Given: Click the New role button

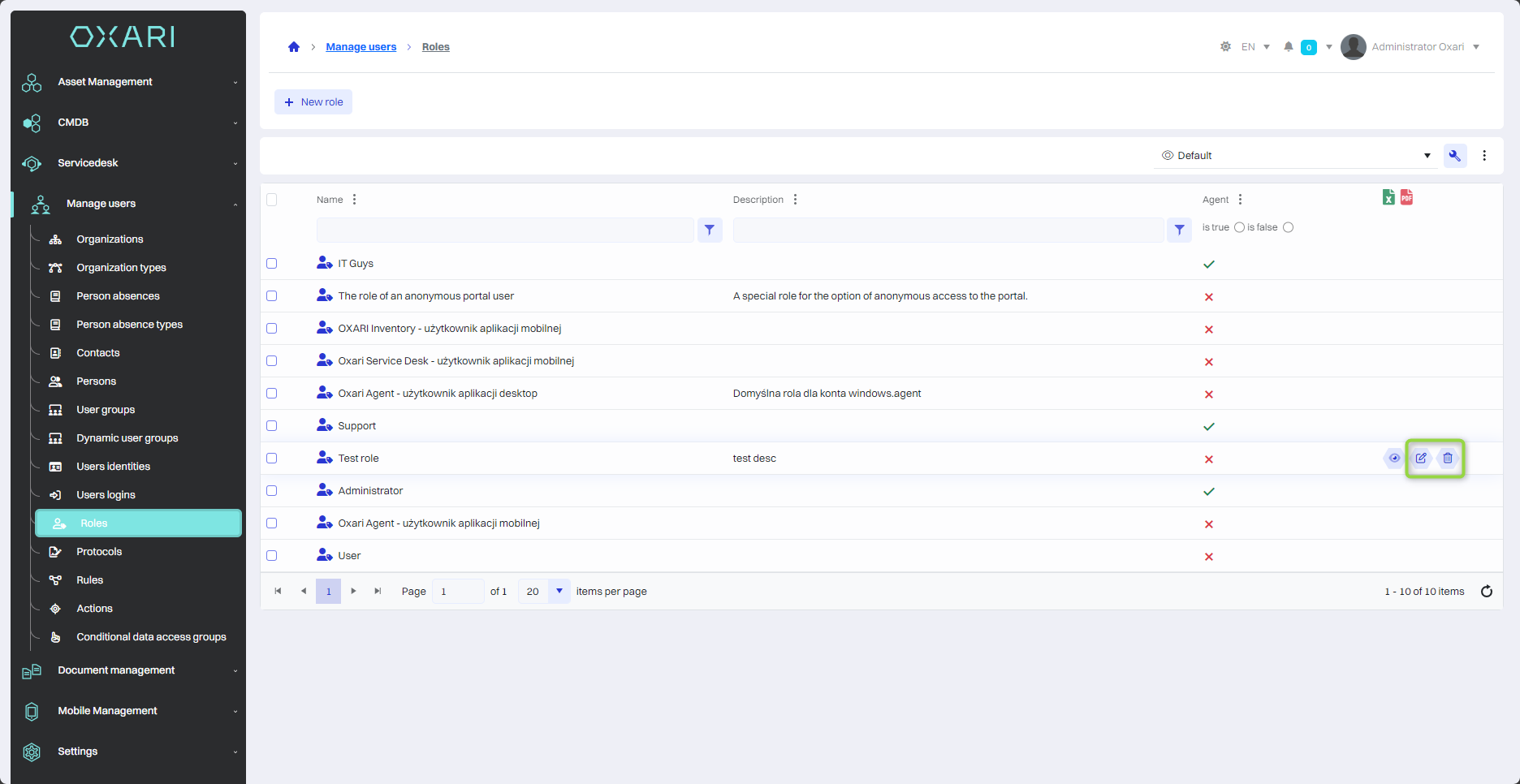Looking at the screenshot, I should pos(313,102).
